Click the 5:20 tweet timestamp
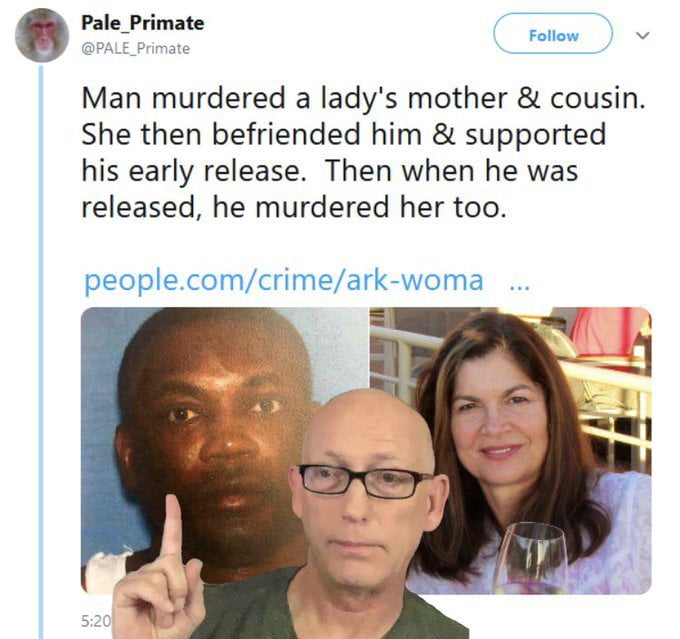 pos(96,621)
